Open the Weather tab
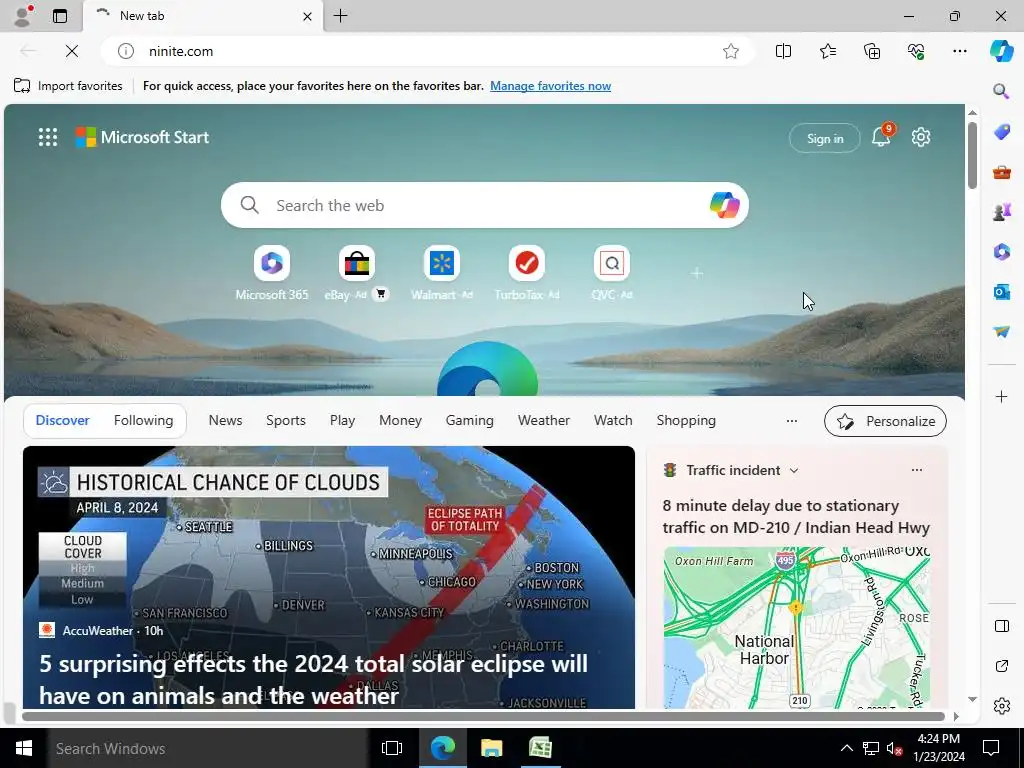This screenshot has height=768, width=1024. coord(544,421)
